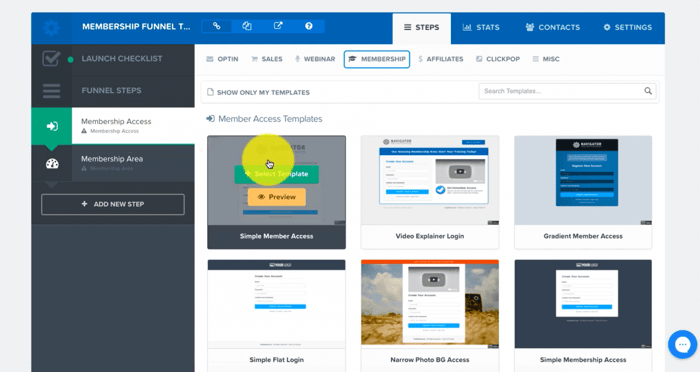Click the Member Access Templates heading
Viewport: 700px width, 372px height.
coord(270,119)
